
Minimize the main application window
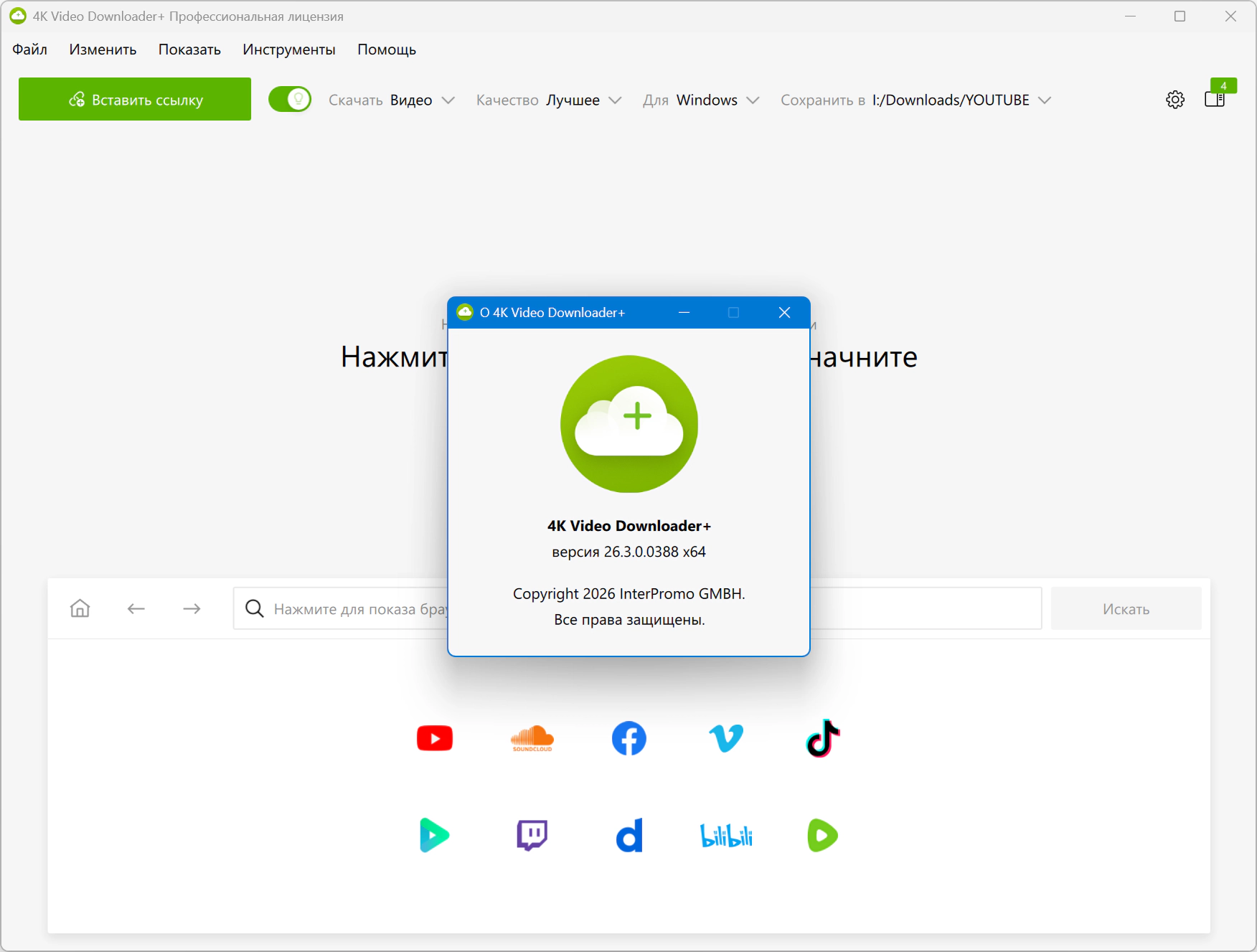[1130, 16]
